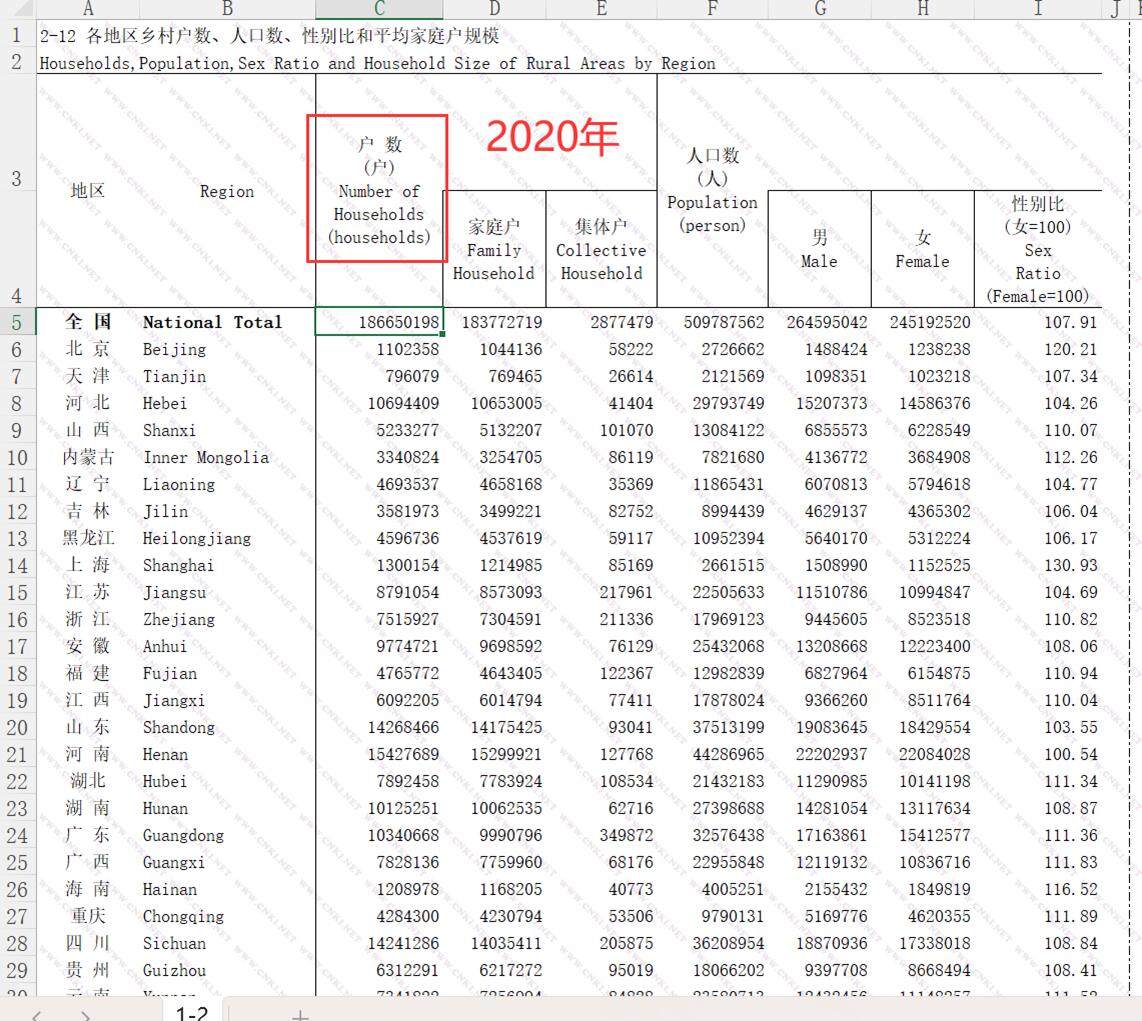Image resolution: width=1142 pixels, height=1021 pixels.
Task: Click the Heilongjiang region cell
Action: tap(197, 538)
